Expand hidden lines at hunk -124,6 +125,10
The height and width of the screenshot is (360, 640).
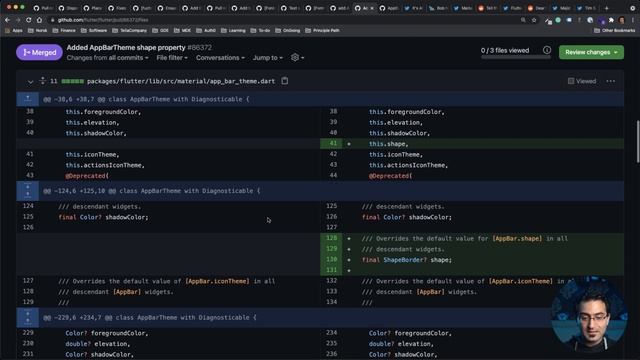(27, 191)
